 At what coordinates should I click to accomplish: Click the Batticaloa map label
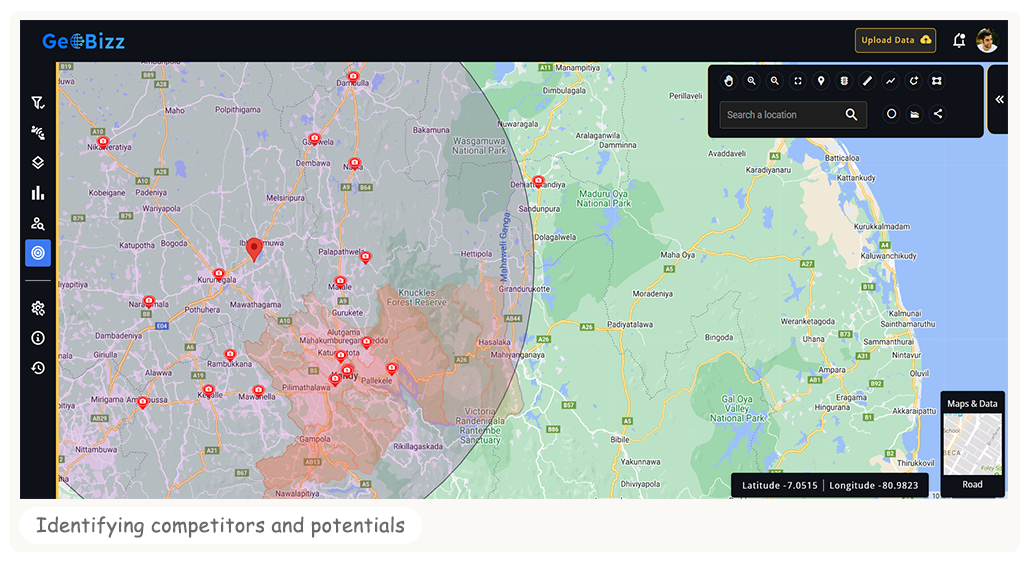click(x=842, y=158)
